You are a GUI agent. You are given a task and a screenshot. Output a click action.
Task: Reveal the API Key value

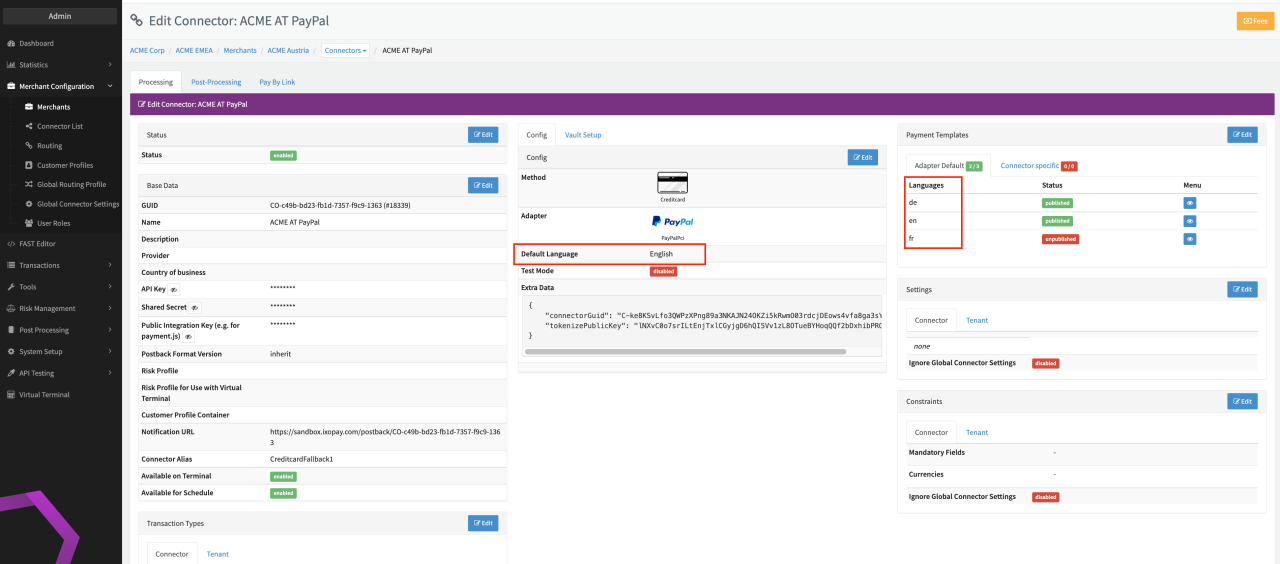pyautogui.click(x=174, y=289)
